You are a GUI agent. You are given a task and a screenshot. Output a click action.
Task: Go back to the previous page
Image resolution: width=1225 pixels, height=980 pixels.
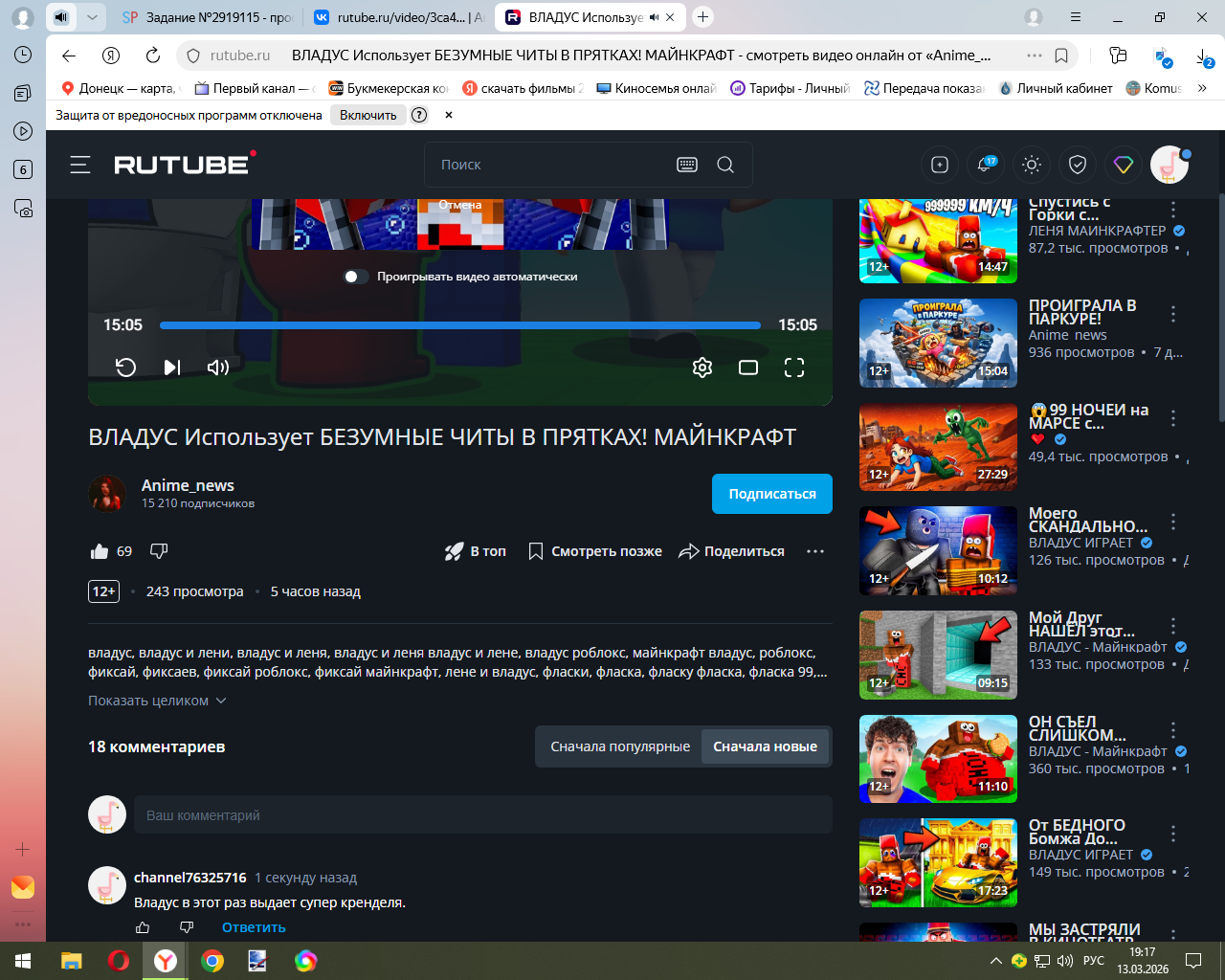tap(68, 56)
